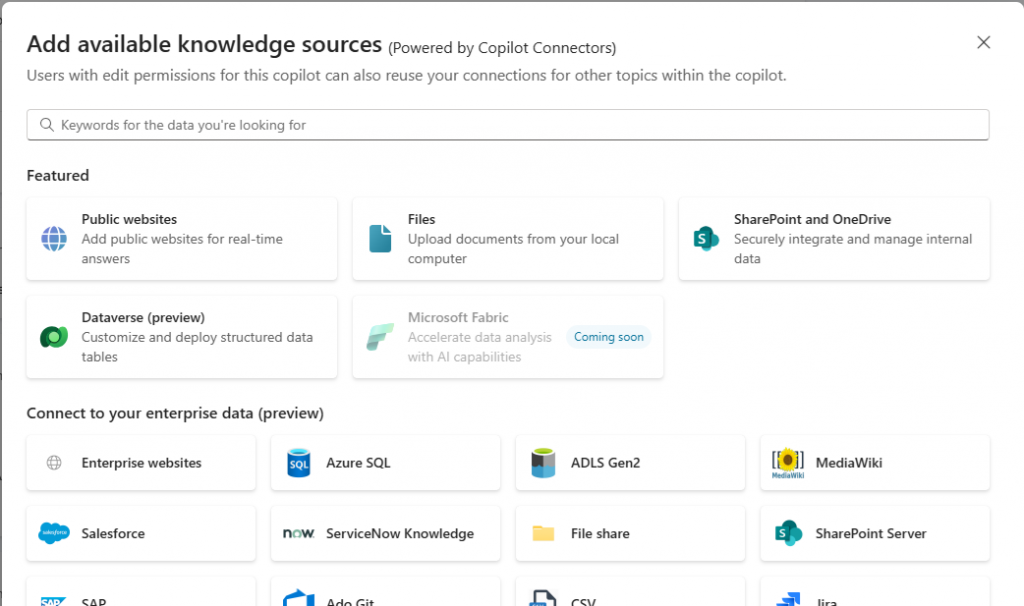Select the Public websites card title
Viewport: 1024px width, 606px height.
[129, 219]
